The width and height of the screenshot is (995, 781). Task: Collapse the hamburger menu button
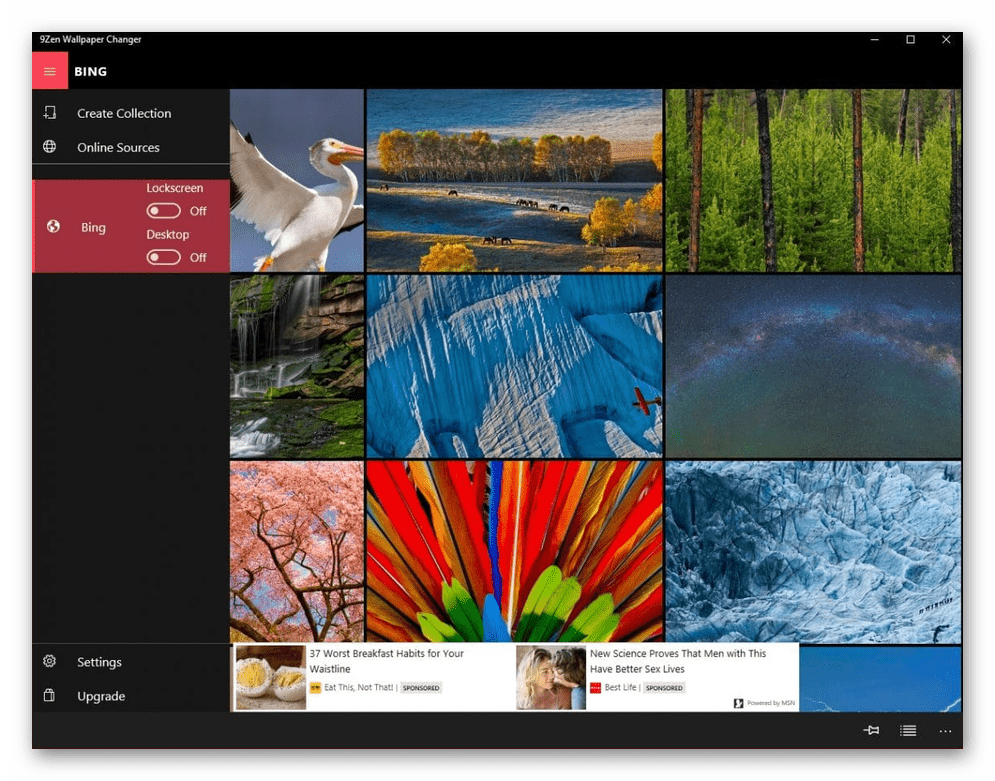(x=50, y=71)
